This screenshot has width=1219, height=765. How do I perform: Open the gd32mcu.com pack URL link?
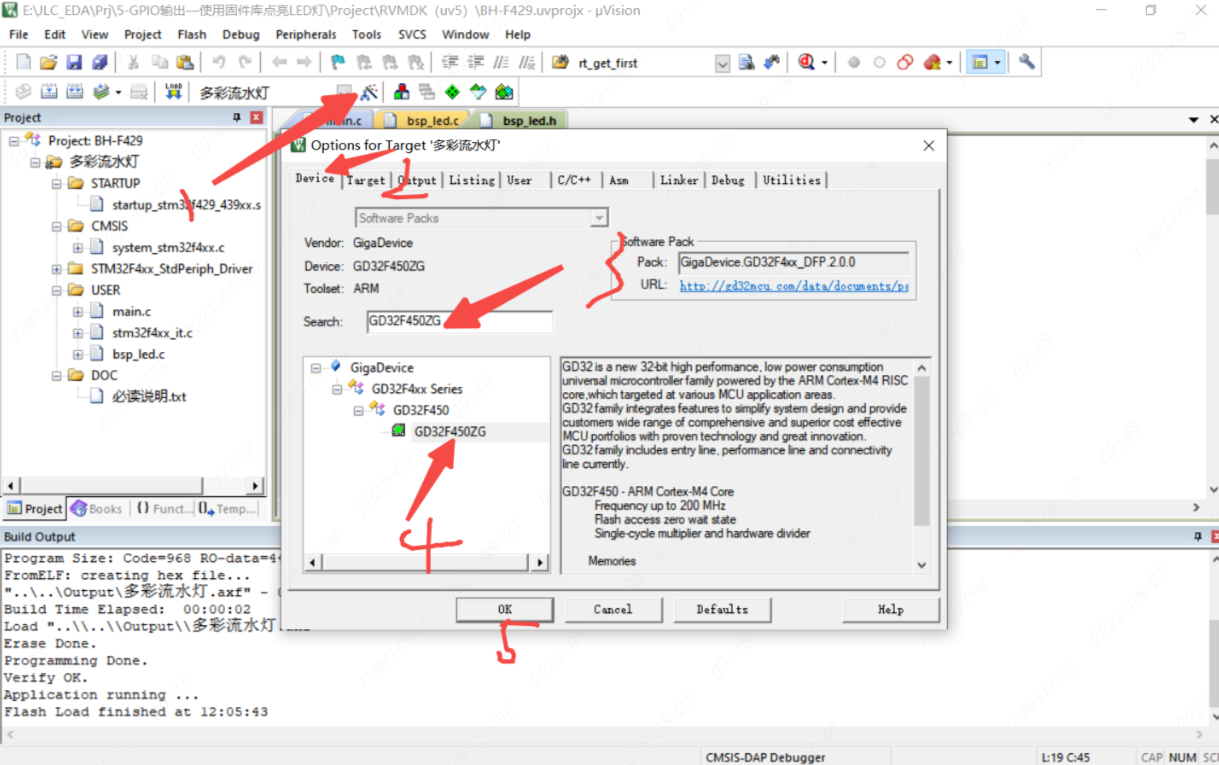point(793,286)
